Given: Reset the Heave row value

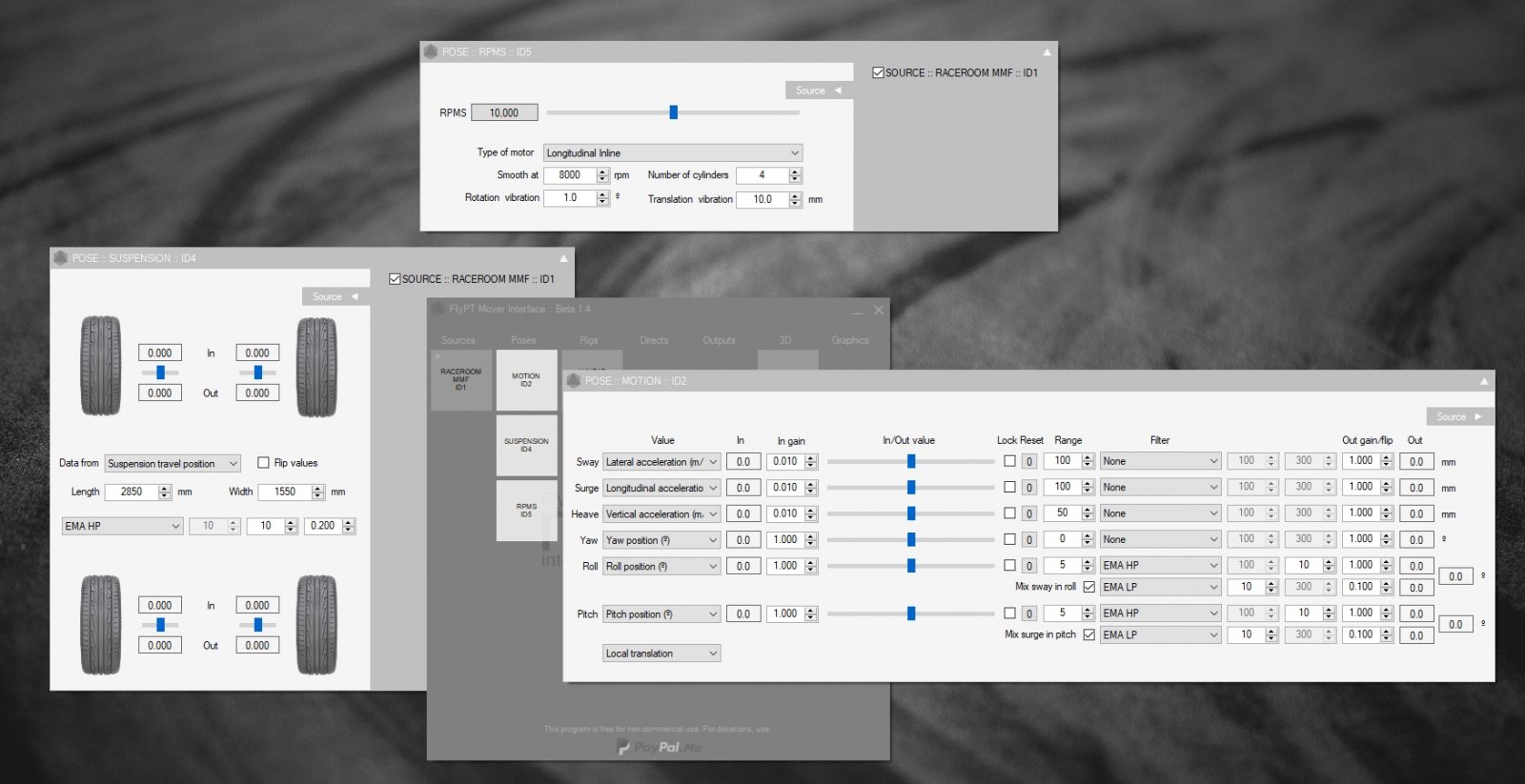Looking at the screenshot, I should [1029, 513].
